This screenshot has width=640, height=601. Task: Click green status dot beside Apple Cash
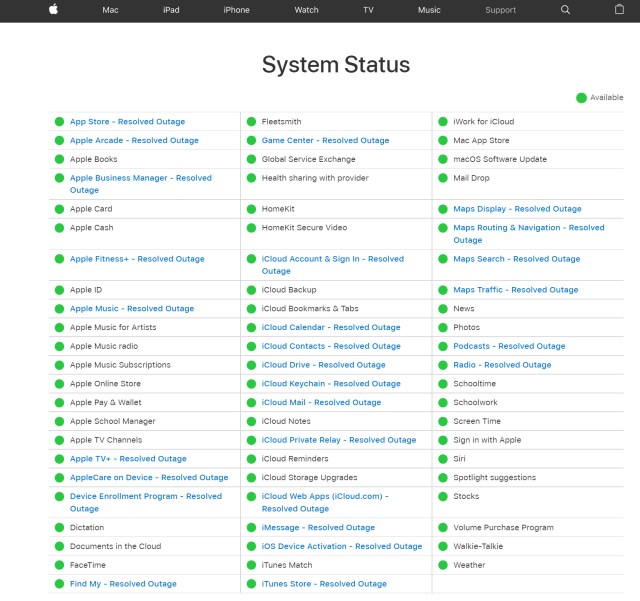(x=60, y=228)
